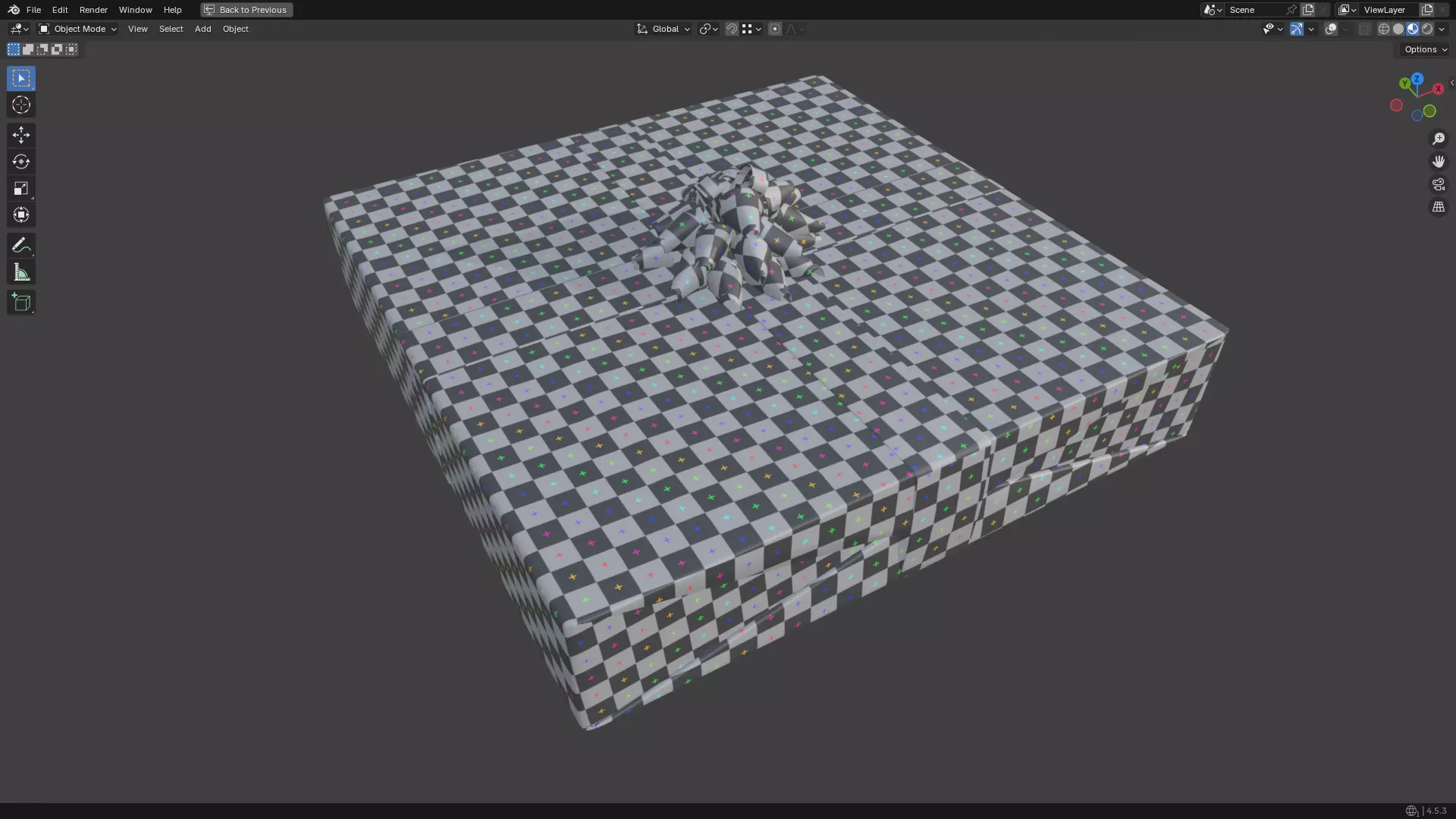Open the File menu

point(33,10)
